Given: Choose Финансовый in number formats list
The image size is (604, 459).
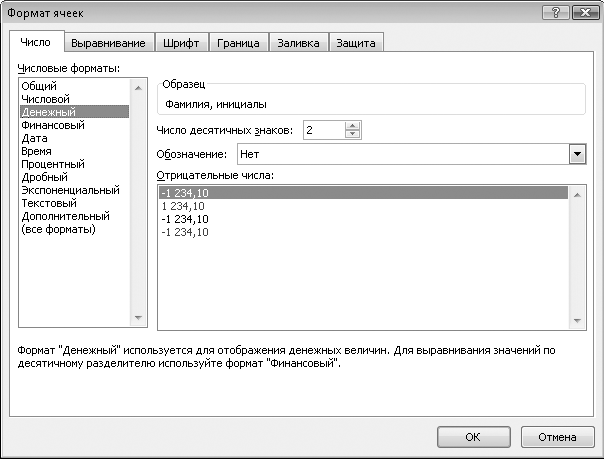Looking at the screenshot, I should [x=53, y=125].
